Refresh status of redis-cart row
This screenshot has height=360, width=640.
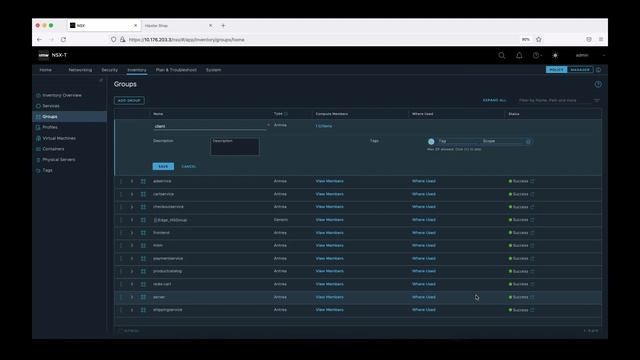click(x=532, y=284)
